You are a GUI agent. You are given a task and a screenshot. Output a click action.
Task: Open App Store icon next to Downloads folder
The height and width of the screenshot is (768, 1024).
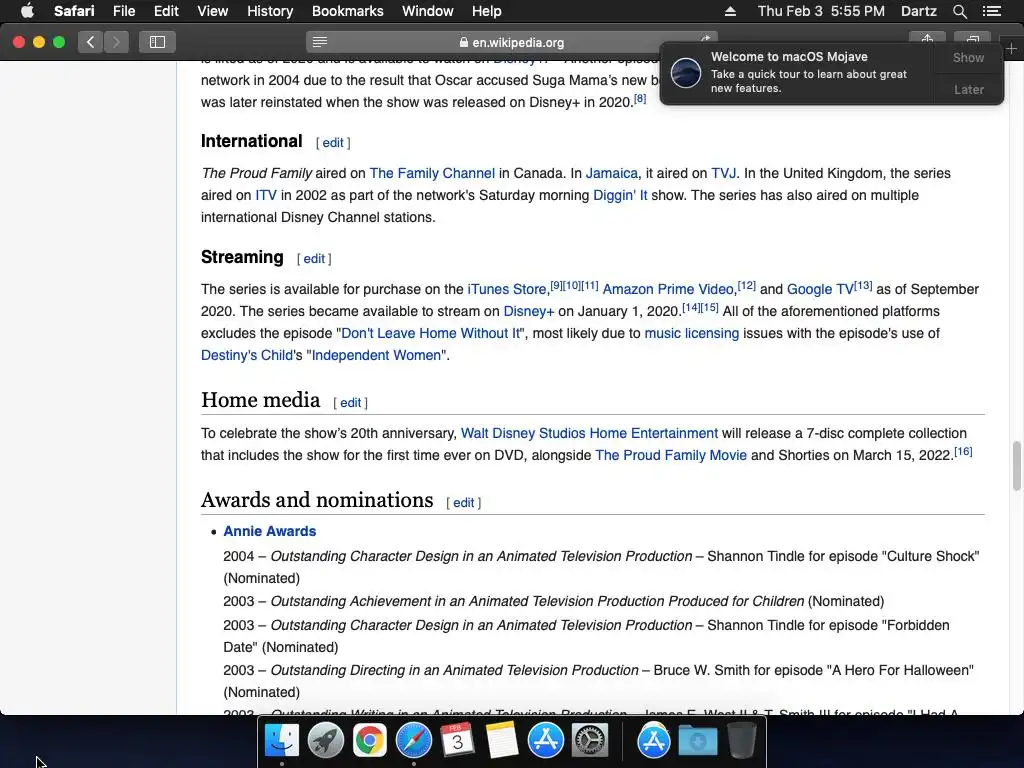tap(653, 741)
